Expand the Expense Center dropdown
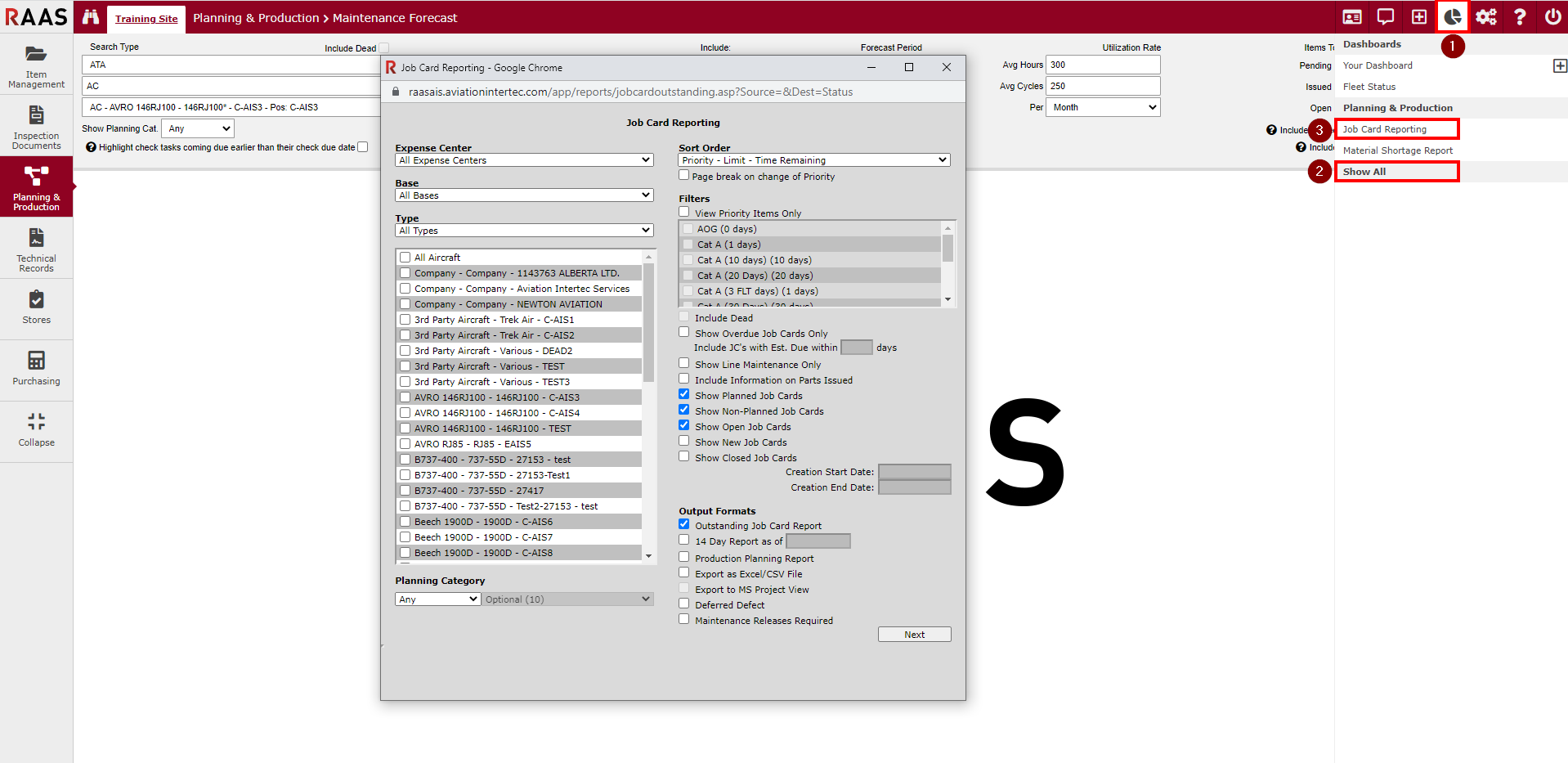 524,160
